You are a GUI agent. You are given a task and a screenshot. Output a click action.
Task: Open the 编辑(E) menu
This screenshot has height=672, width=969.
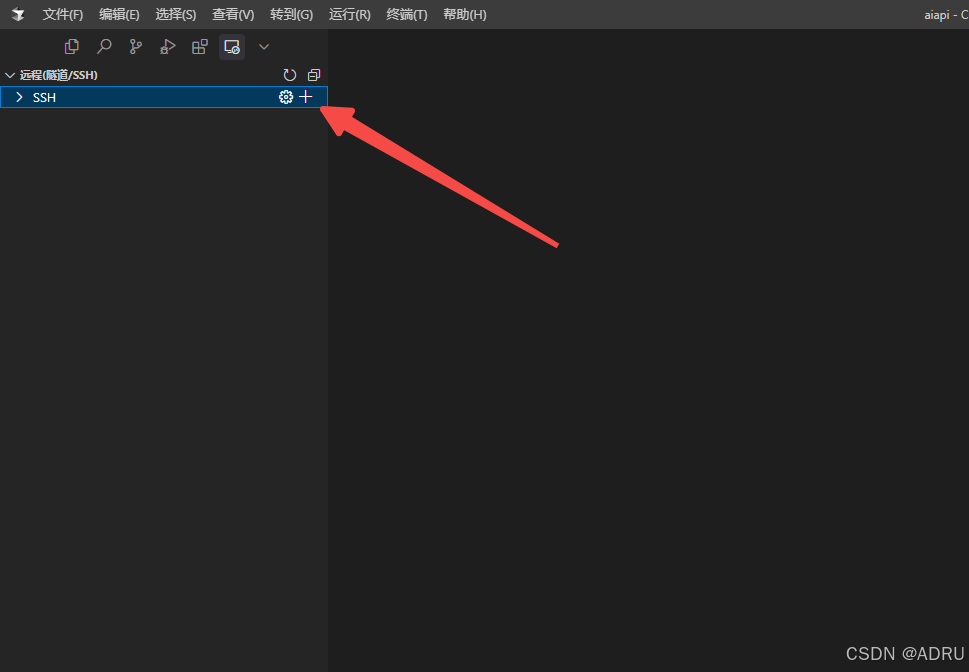point(119,14)
